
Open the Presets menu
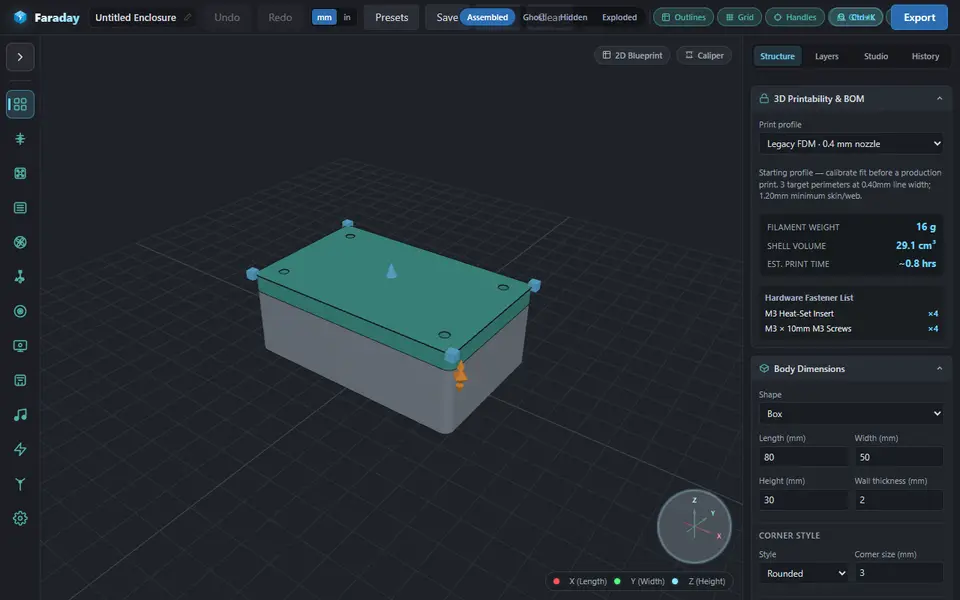(x=391, y=17)
